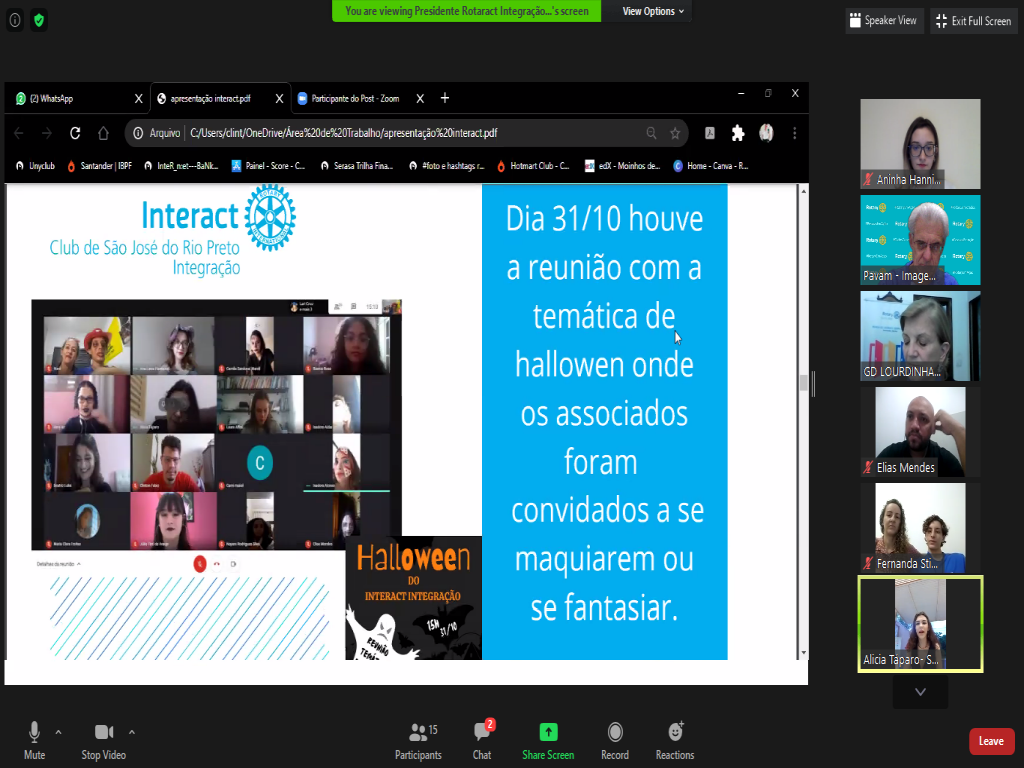Mute the microphone
1024x768 pixels.
tap(35, 738)
